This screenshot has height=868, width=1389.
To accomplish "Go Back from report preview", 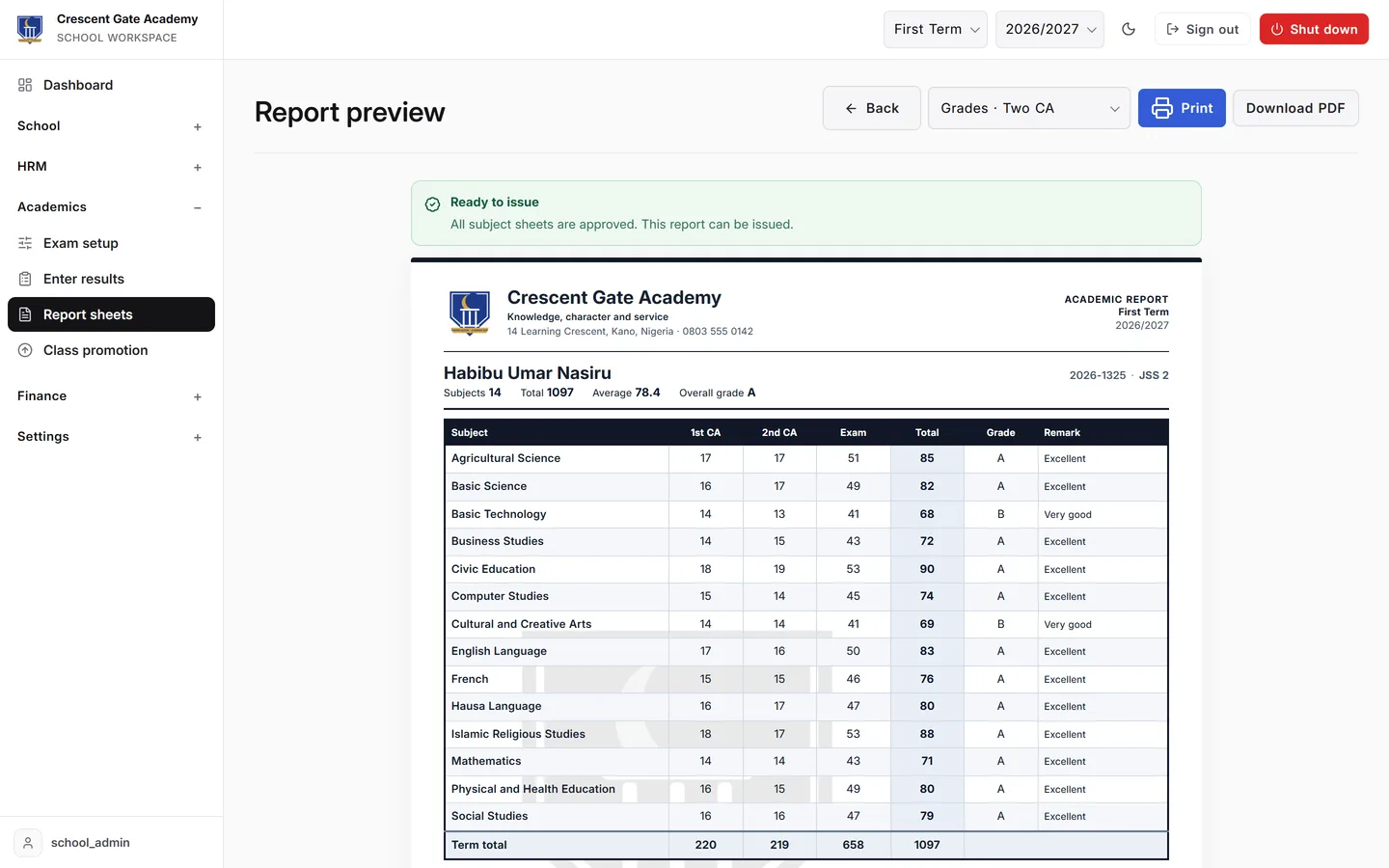I will tap(871, 108).
